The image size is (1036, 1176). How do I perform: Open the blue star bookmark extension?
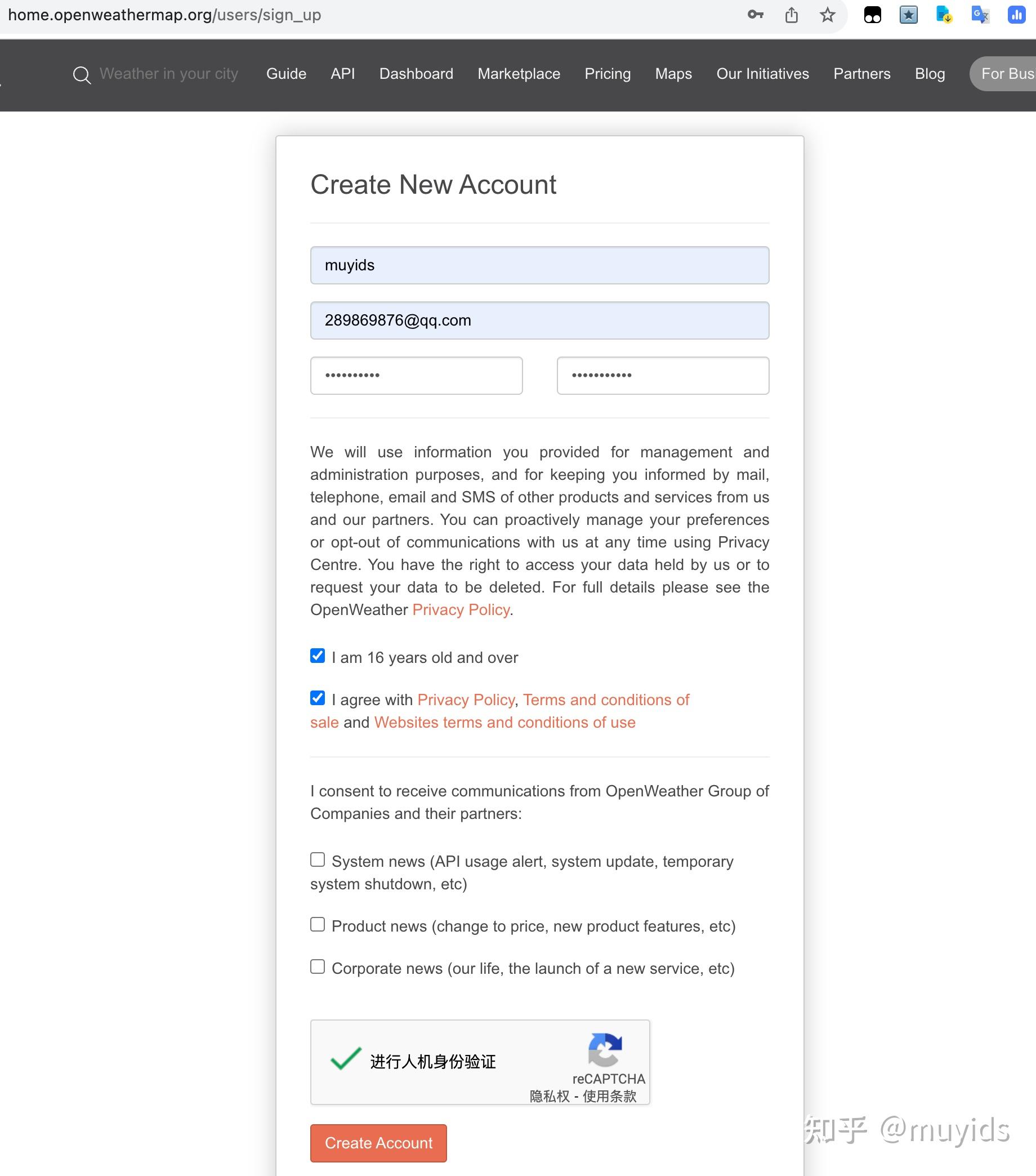[x=908, y=15]
